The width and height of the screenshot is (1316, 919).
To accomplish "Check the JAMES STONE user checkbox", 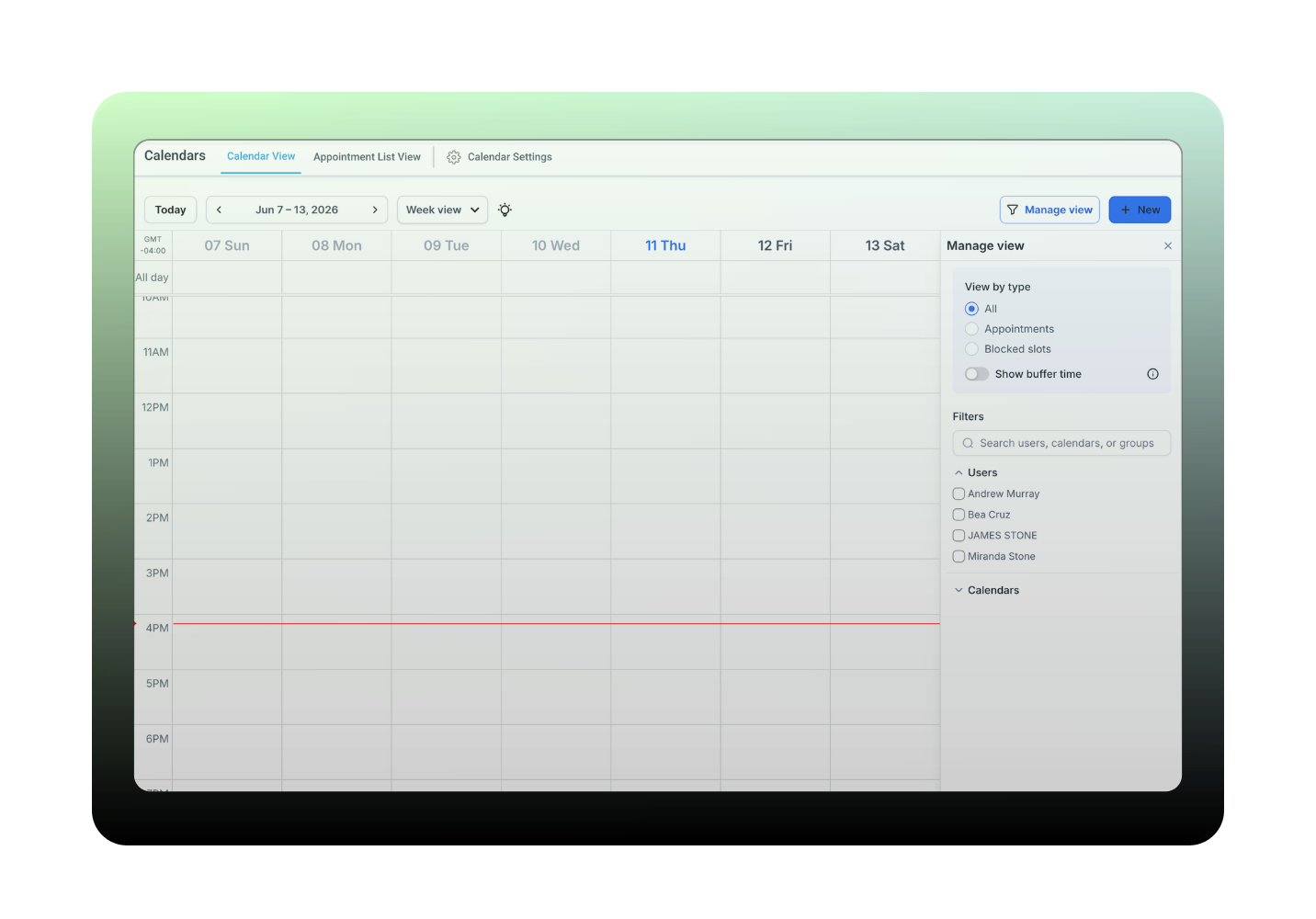I will click(x=959, y=535).
